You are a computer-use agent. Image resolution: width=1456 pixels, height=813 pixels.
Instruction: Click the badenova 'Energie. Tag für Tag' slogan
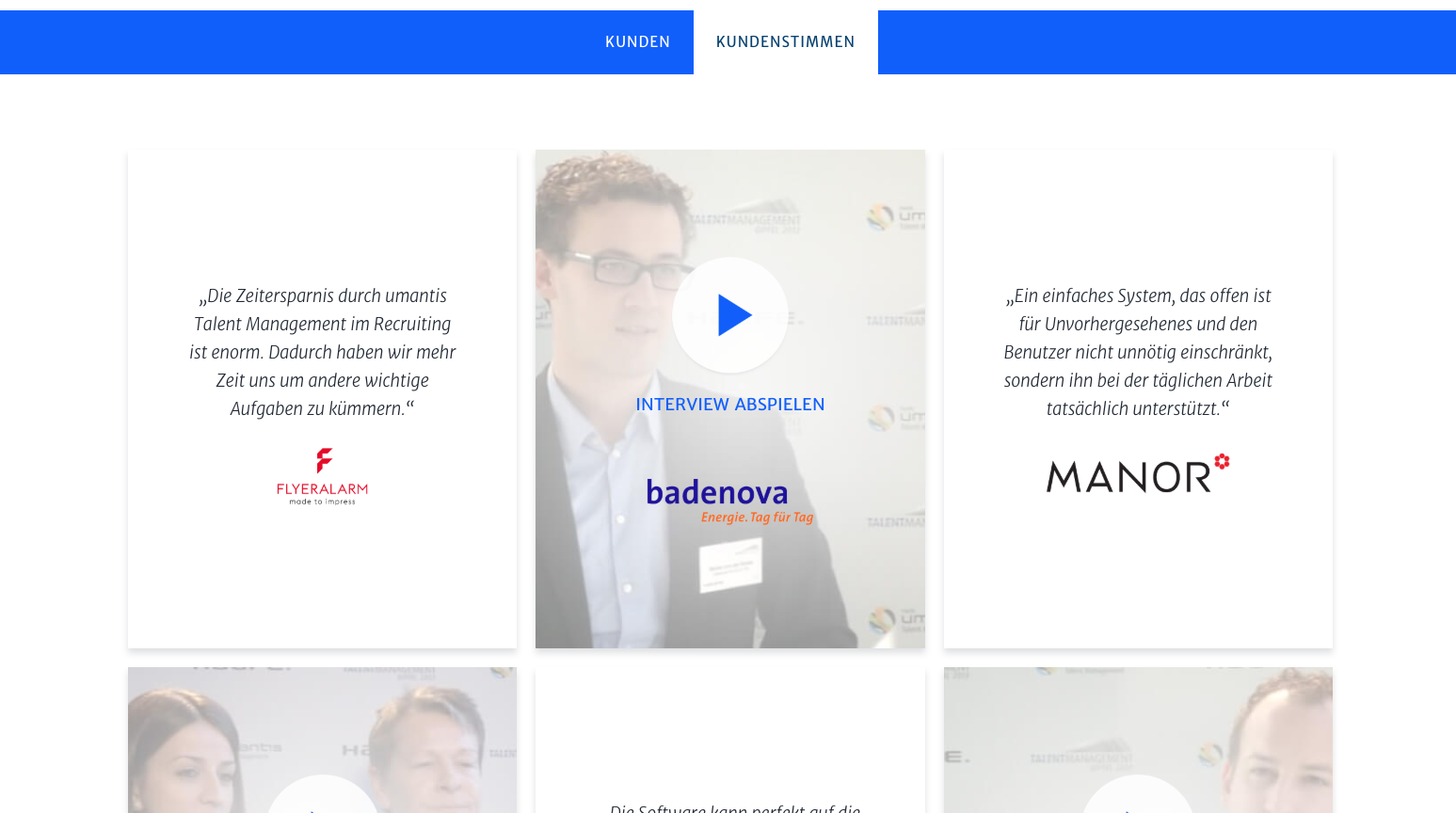tap(757, 518)
